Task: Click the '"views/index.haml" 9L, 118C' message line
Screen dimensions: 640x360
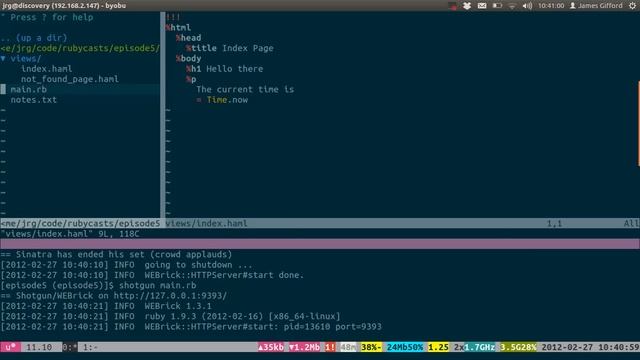Action: point(70,234)
